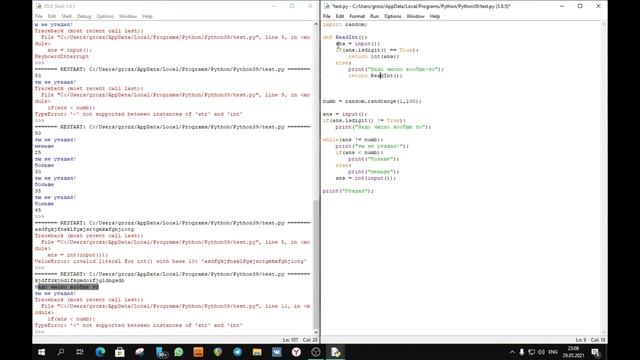640x360 pixels.
Task: Click the test.py window title bar icon
Action: (x=327, y=6)
